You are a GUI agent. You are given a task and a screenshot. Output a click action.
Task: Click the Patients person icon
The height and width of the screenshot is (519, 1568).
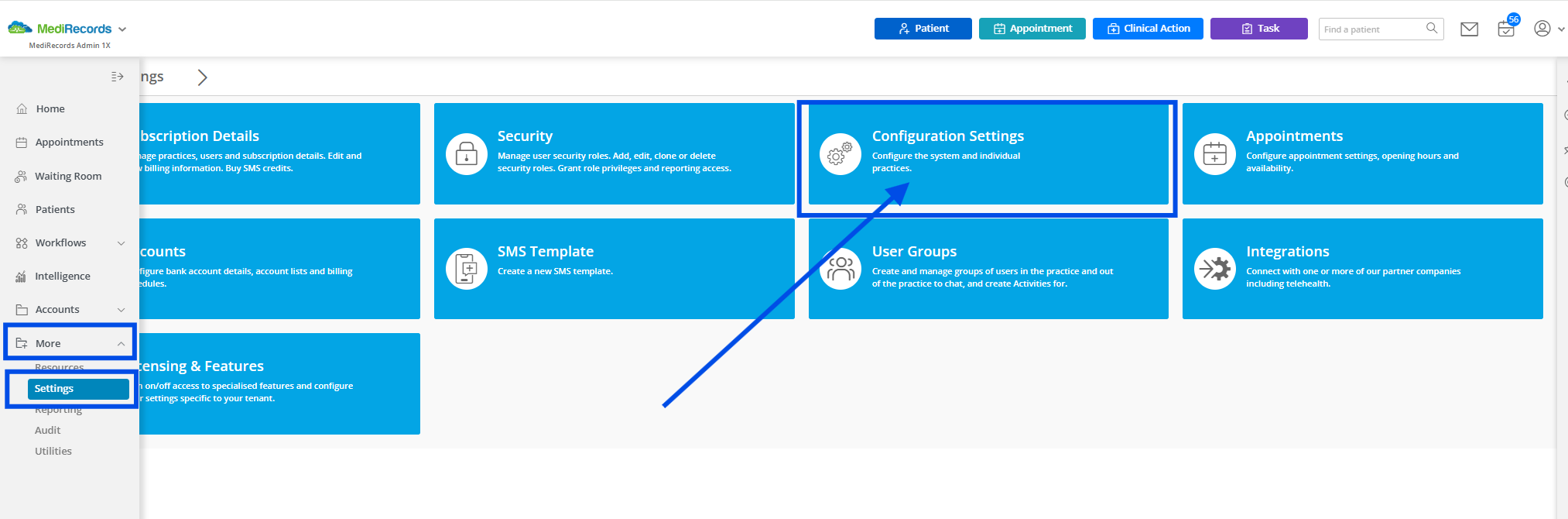pos(22,209)
